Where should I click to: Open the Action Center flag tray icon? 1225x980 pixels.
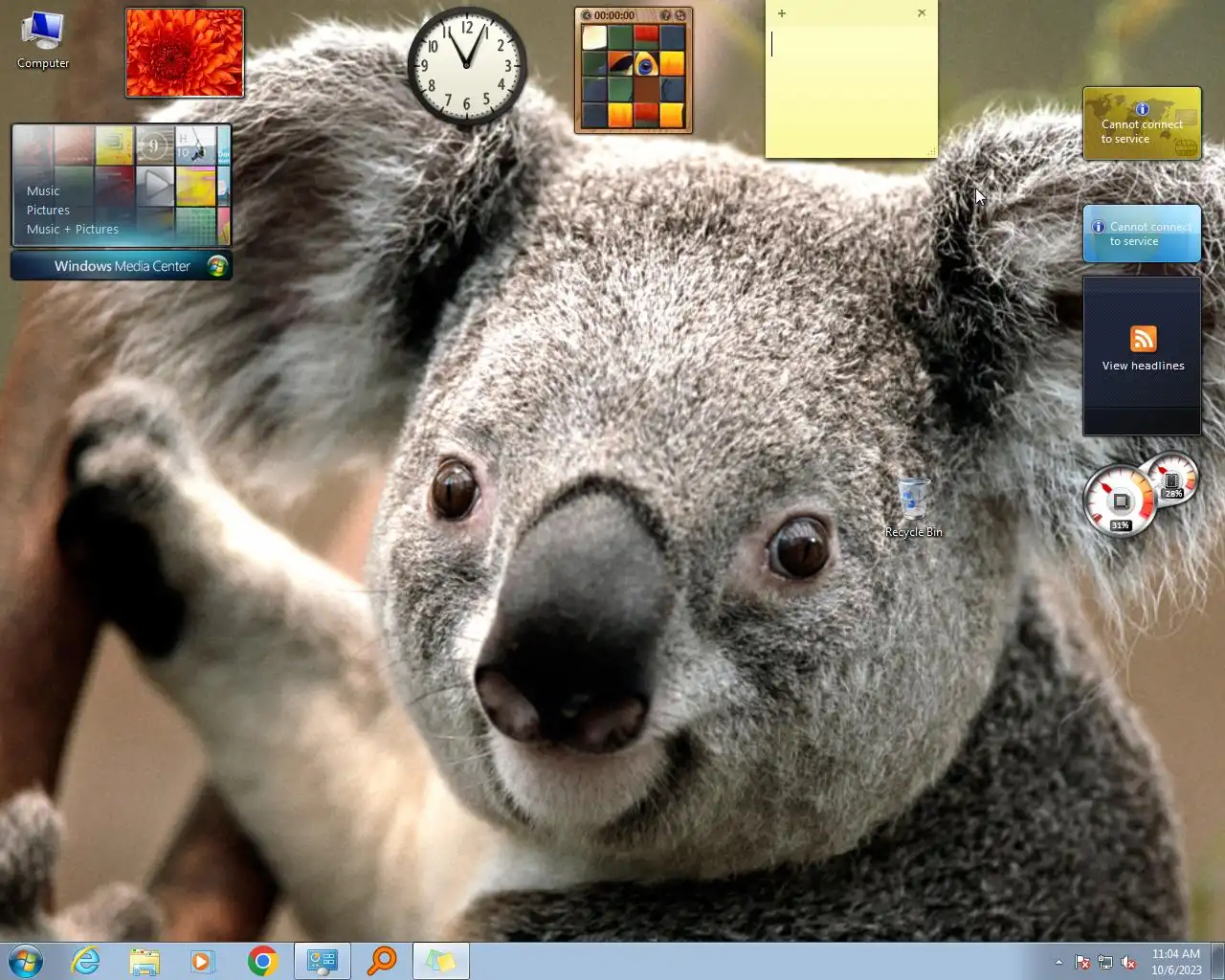1082,962
